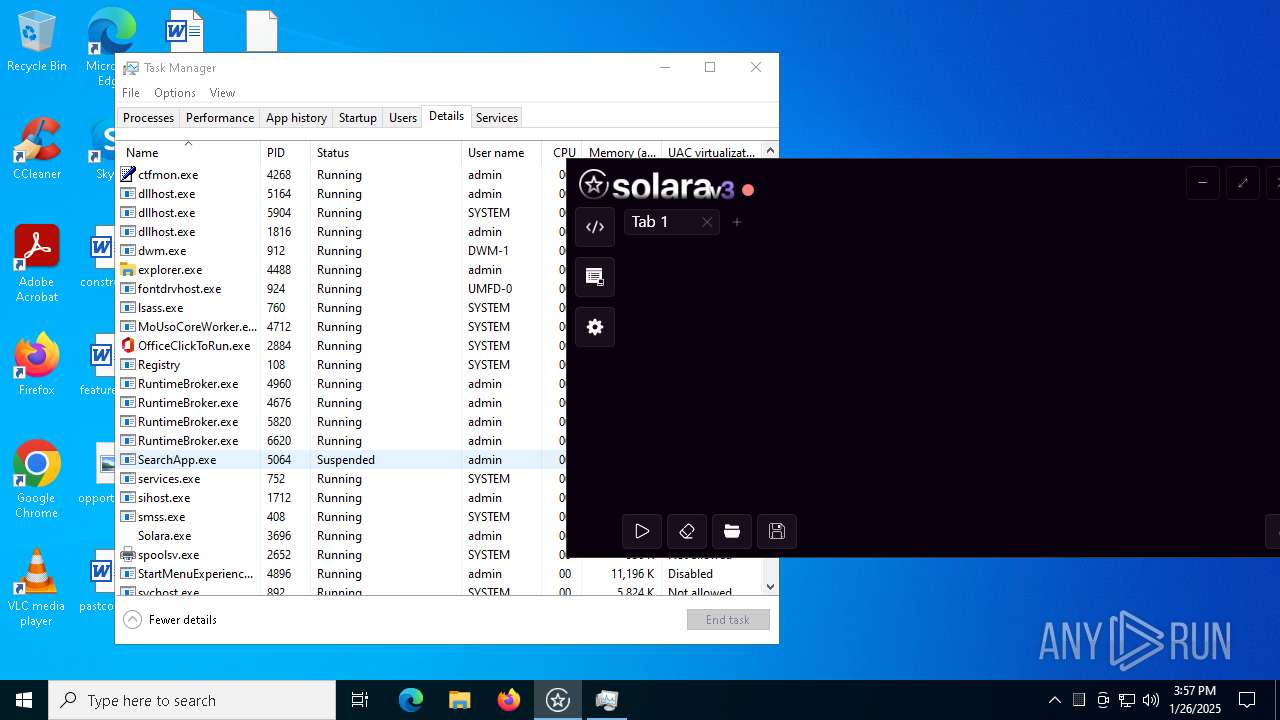Open the Solara code editor icon
The image size is (1280, 720).
[x=595, y=227]
